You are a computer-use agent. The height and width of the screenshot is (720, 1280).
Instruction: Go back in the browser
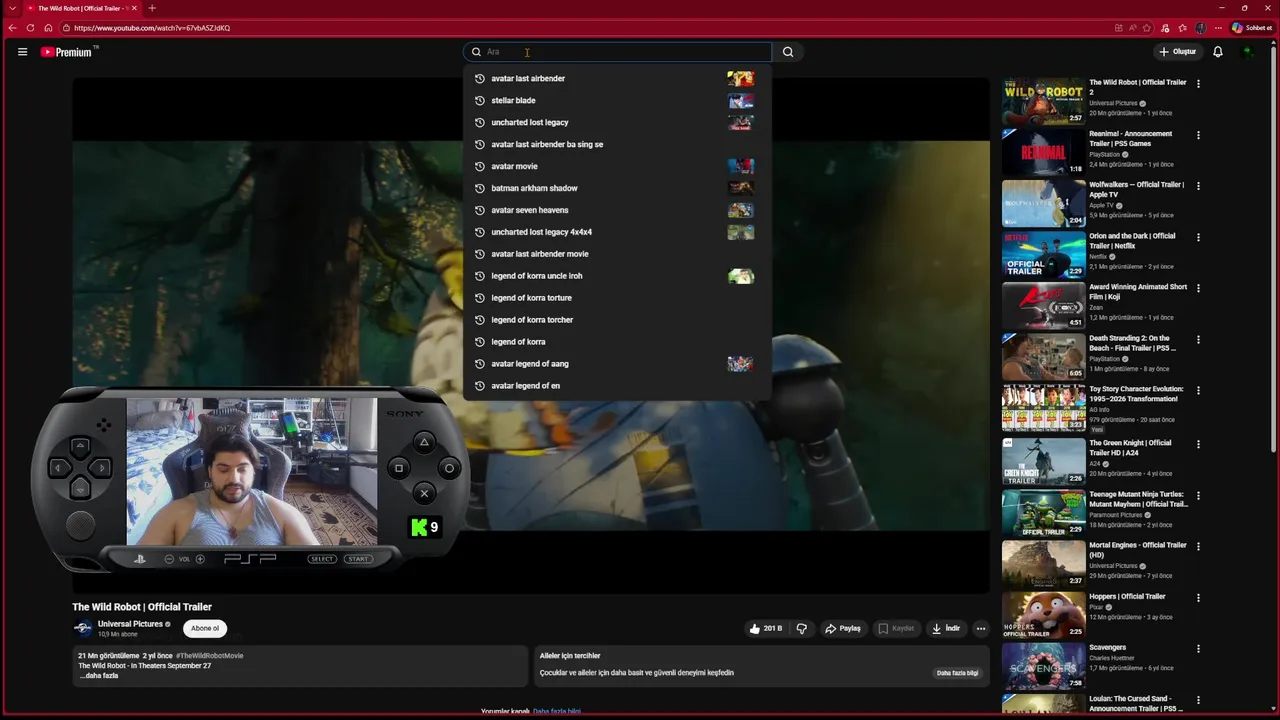point(12,28)
